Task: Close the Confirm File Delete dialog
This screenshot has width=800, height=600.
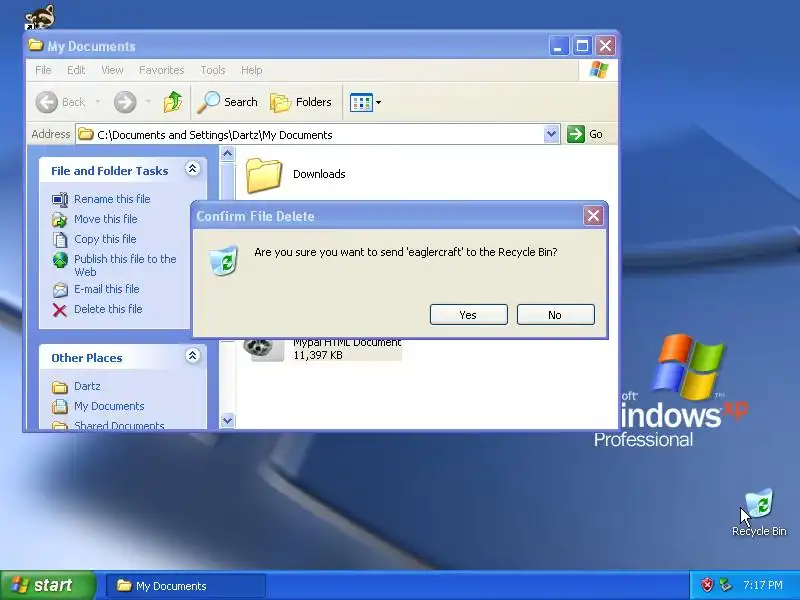Action: 593,216
